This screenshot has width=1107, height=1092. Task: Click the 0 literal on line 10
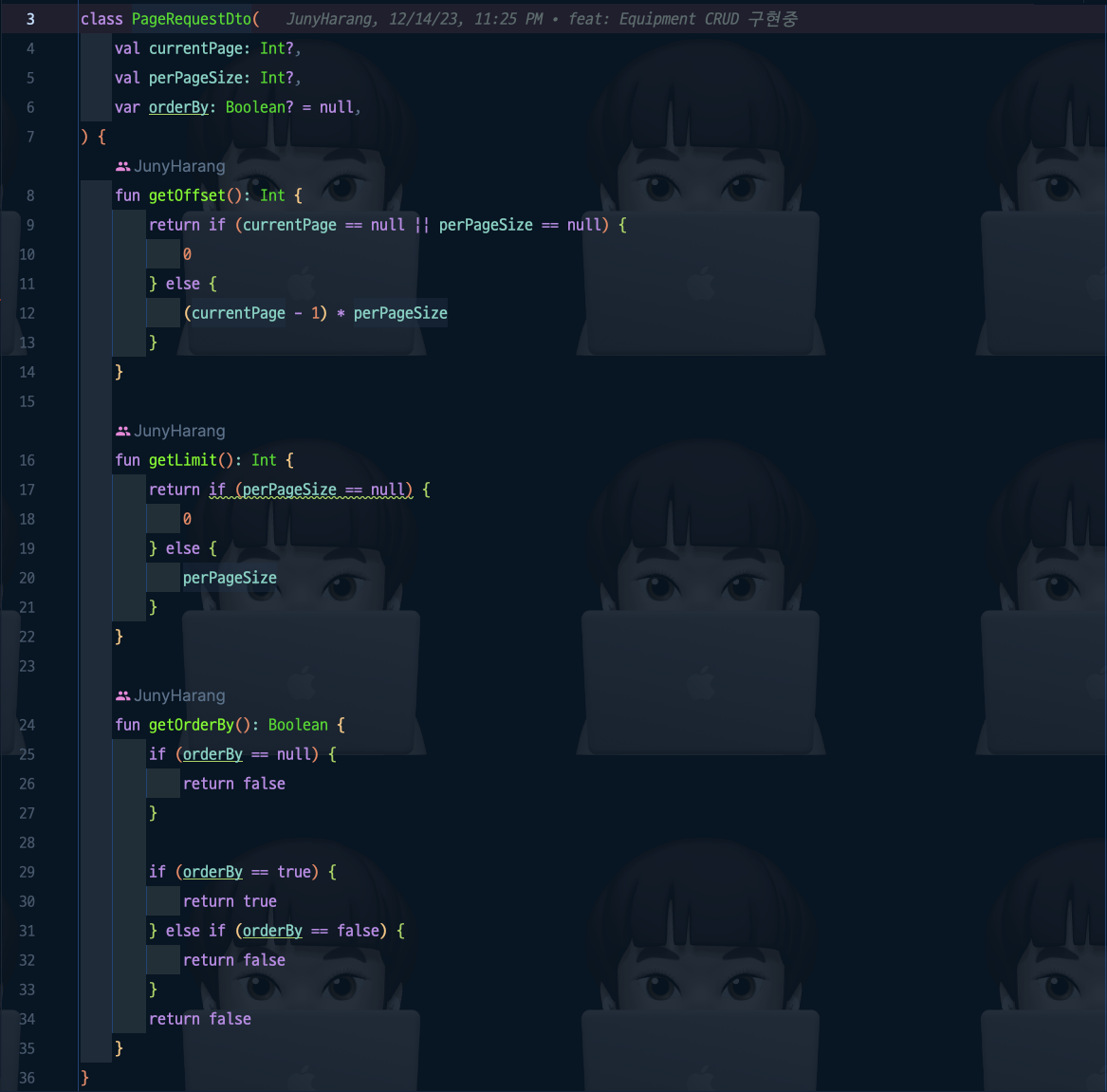point(187,255)
